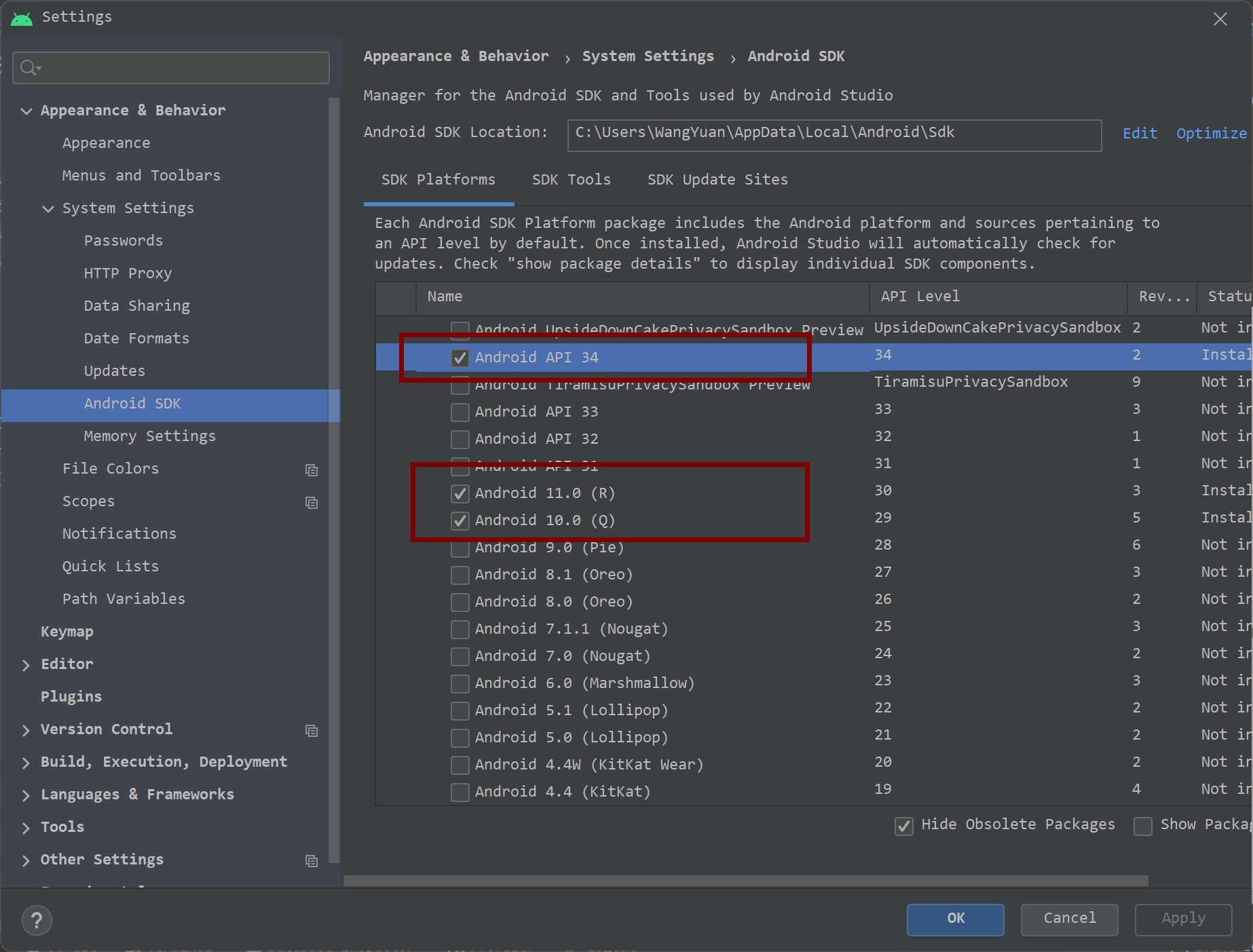Collapse the Appearance & Behavior tree node
Viewport: 1253px width, 952px height.
[26, 111]
